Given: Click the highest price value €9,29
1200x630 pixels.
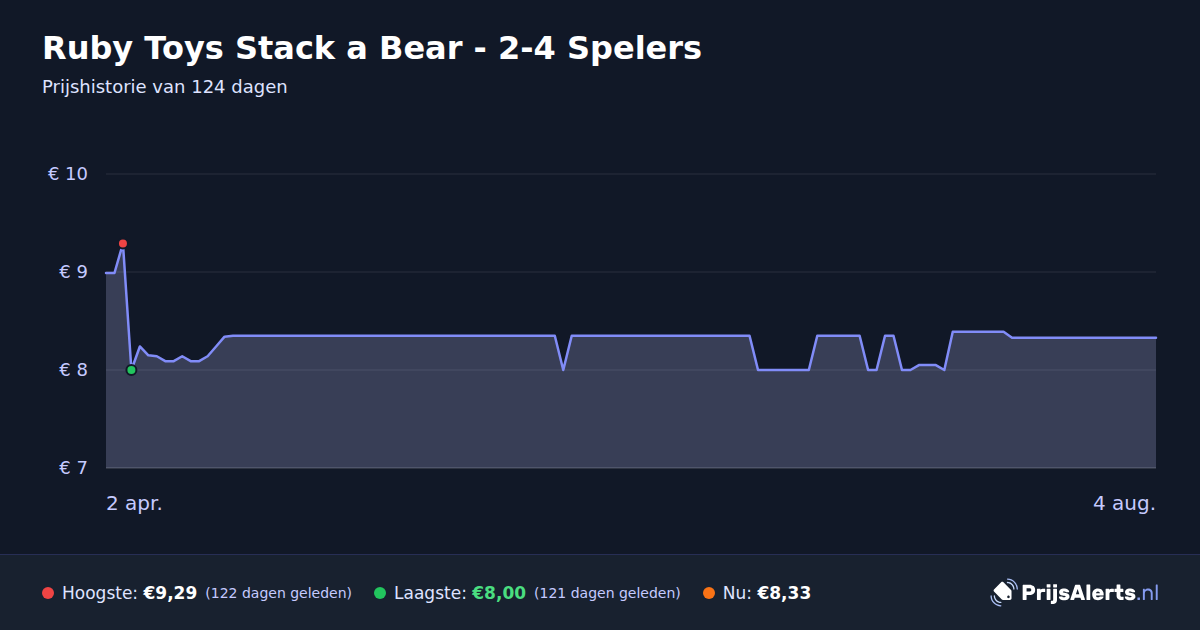Looking at the screenshot, I should pos(170,593).
